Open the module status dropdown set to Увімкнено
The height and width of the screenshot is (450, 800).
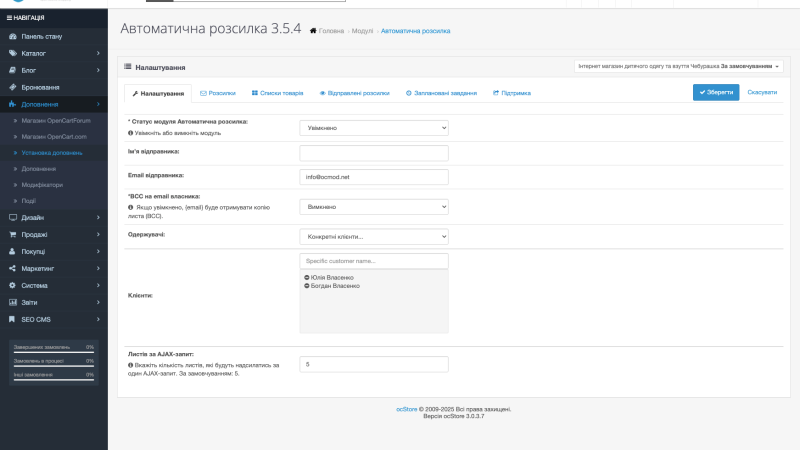(374, 128)
